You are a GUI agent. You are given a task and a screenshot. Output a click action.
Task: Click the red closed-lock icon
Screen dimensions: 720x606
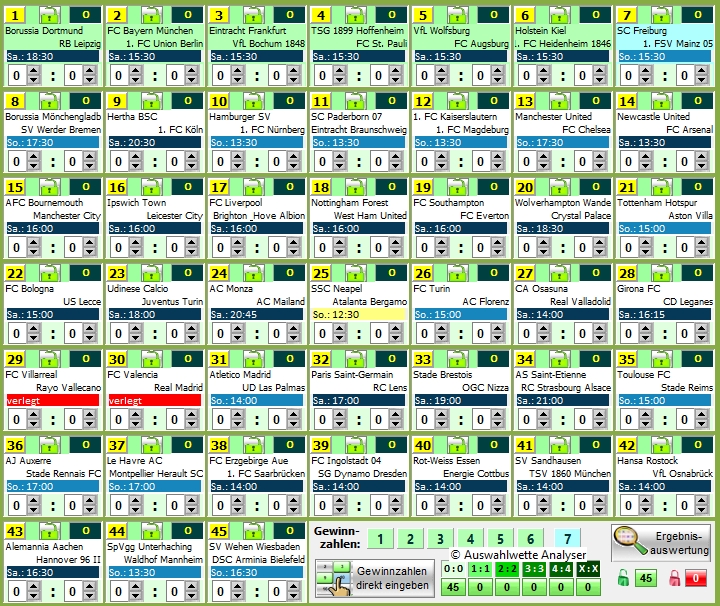pyautogui.click(x=675, y=578)
